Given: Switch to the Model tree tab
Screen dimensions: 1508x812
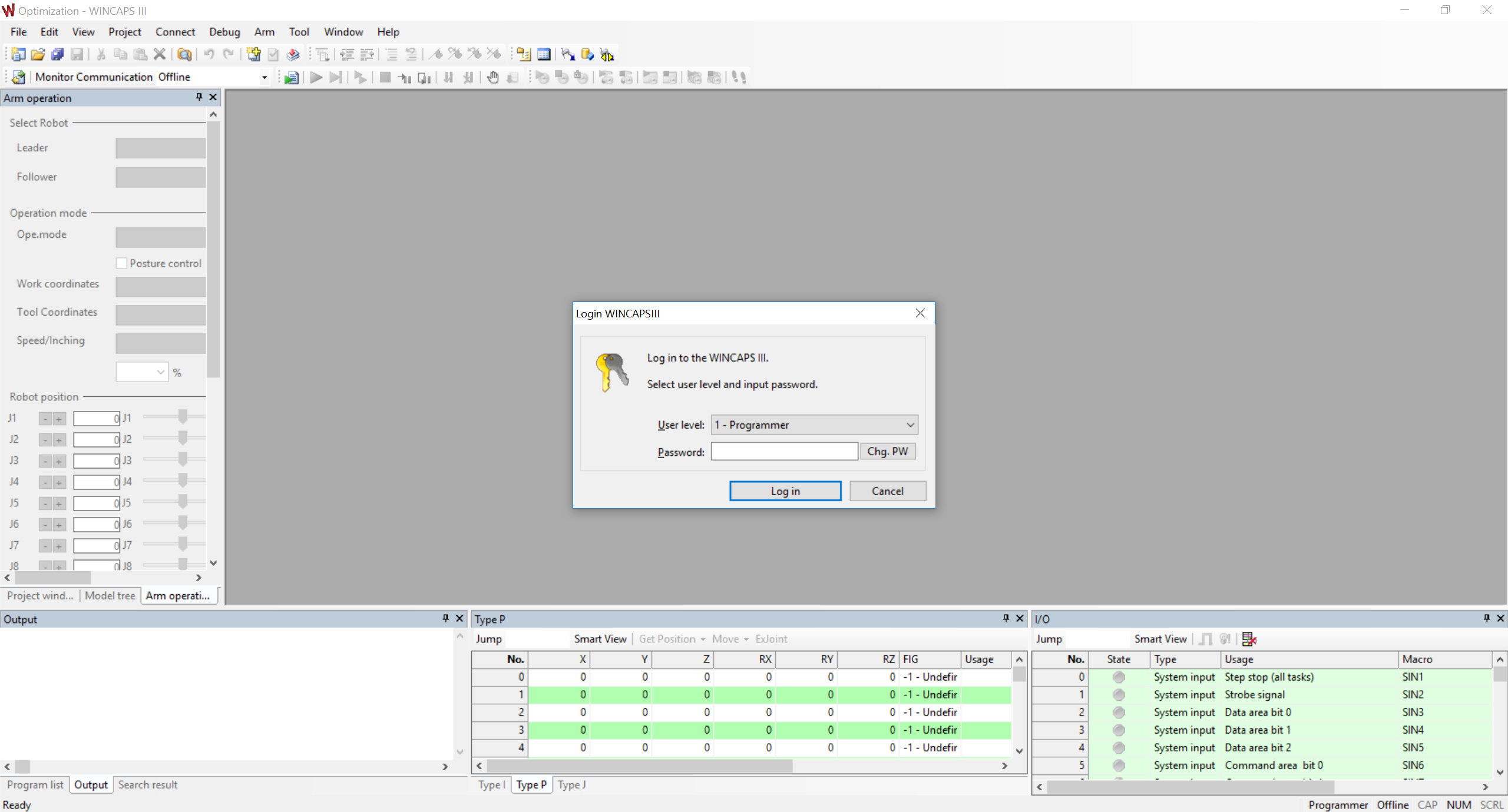Looking at the screenshot, I should pos(110,595).
